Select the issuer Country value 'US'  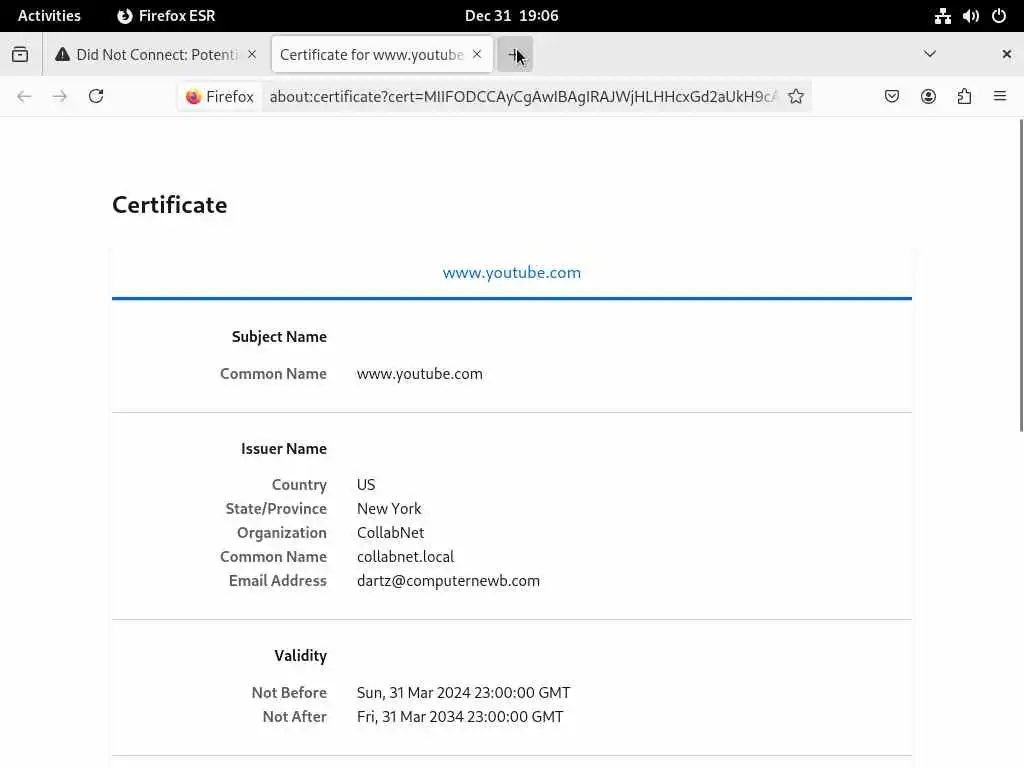pyautogui.click(x=366, y=485)
